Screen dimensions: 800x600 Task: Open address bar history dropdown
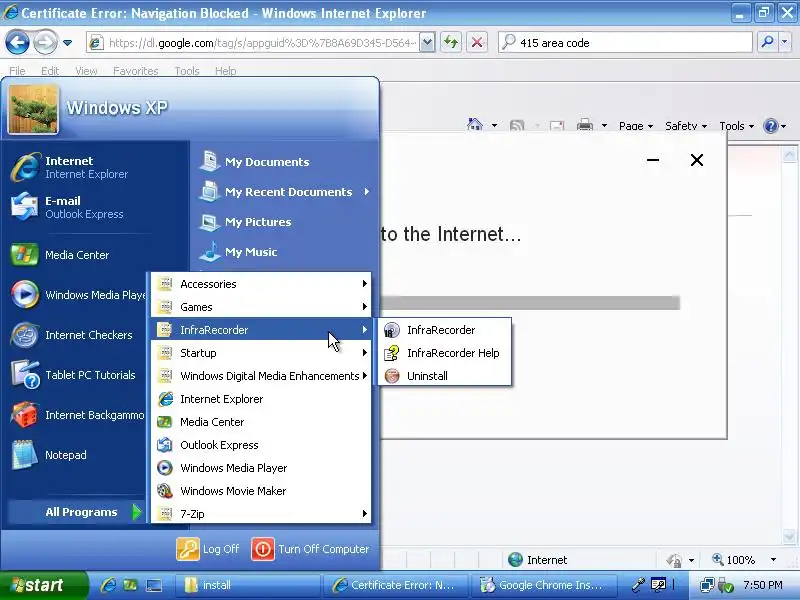(428, 42)
